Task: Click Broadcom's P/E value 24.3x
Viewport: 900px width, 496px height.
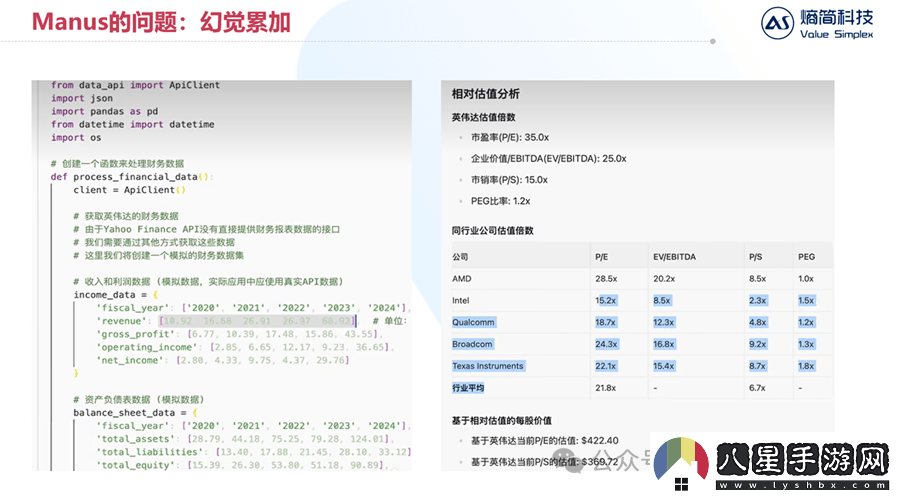Action: tap(607, 344)
